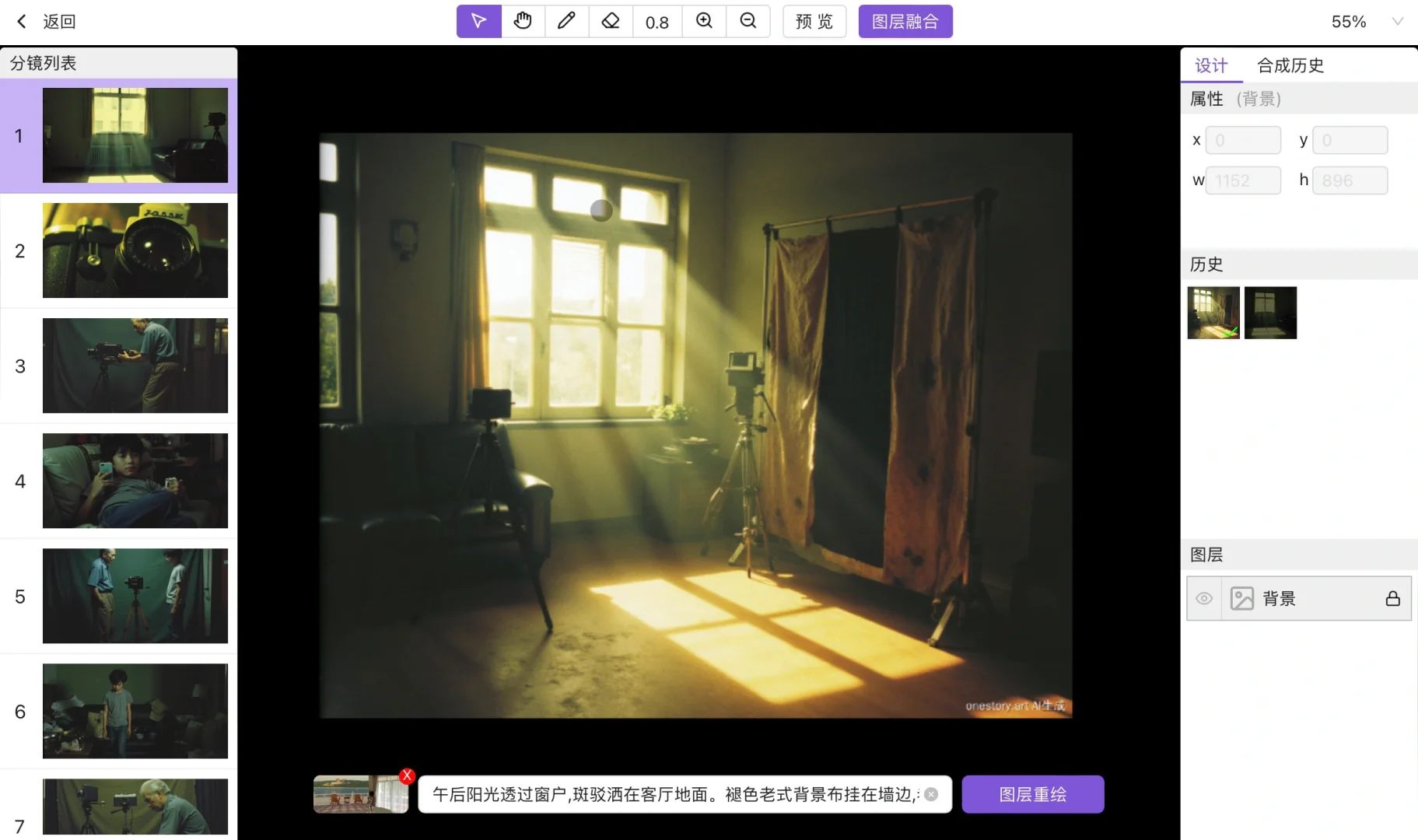
Task: Select storyboard shot 4 in 分镜列表
Action: click(x=135, y=481)
